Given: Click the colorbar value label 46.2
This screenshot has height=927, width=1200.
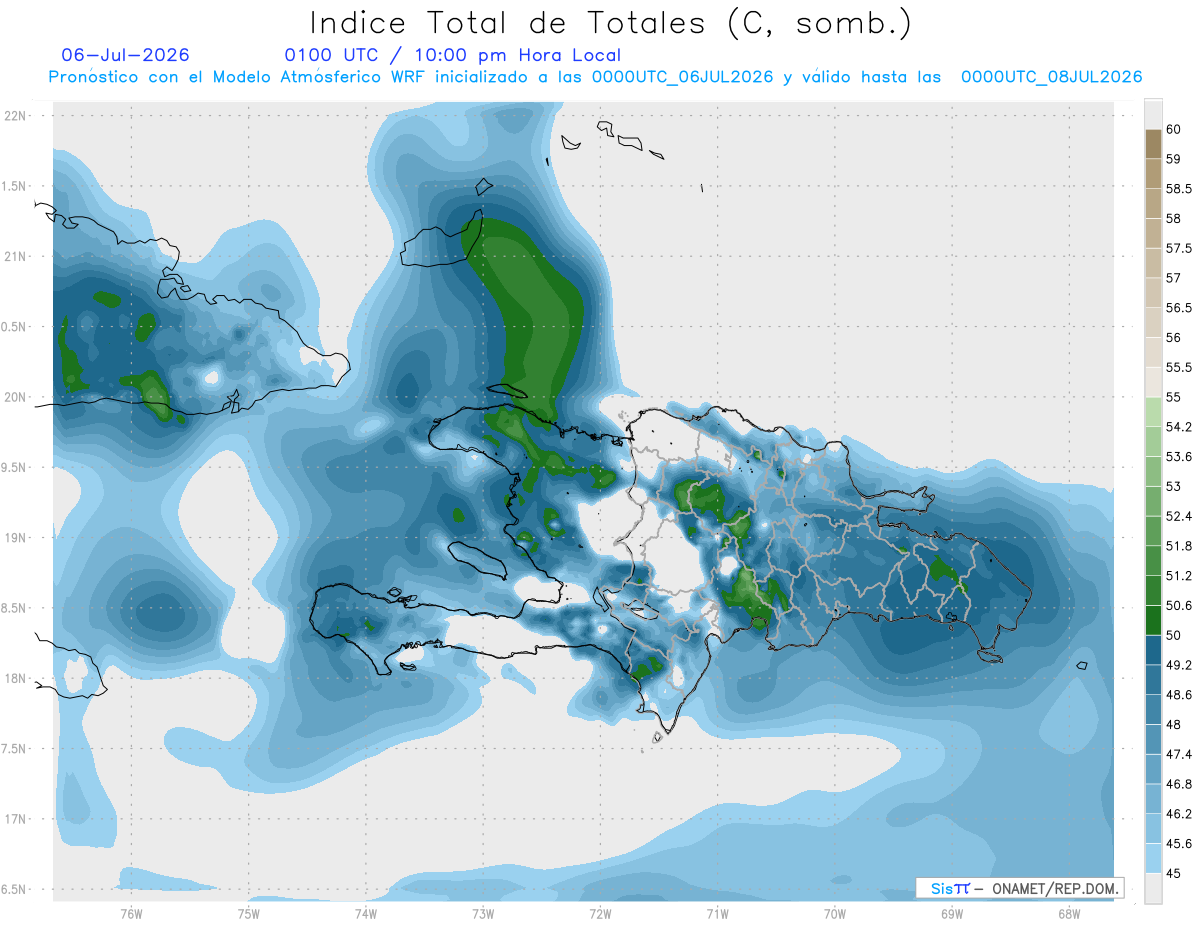Looking at the screenshot, I should (x=1179, y=814).
